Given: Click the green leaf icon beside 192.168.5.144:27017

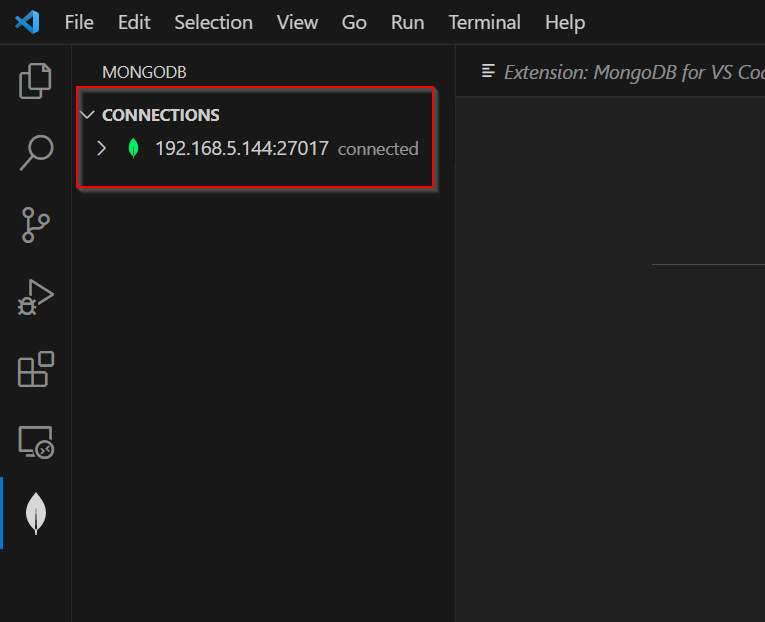Looking at the screenshot, I should 133,148.
